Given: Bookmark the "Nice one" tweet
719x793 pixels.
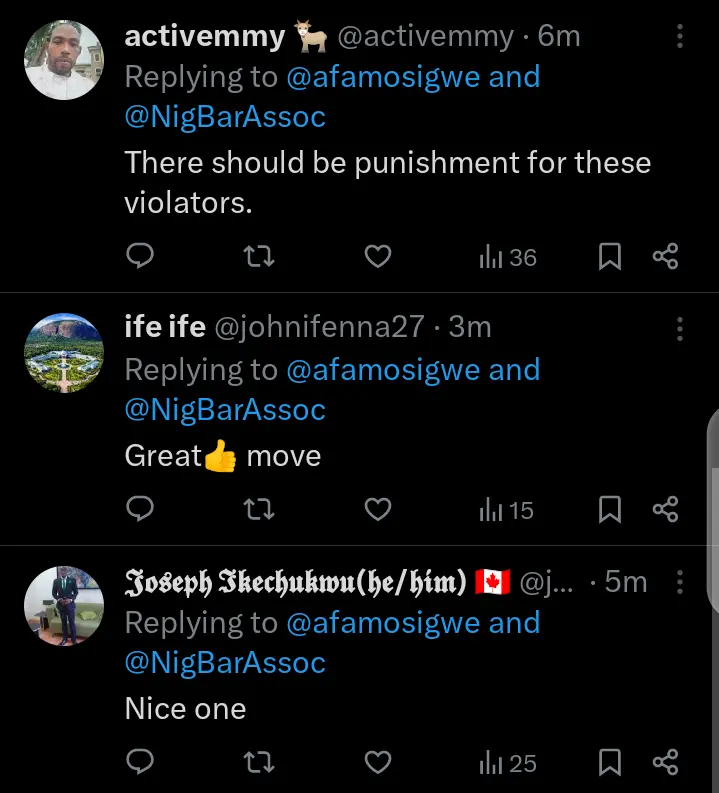Looking at the screenshot, I should click(609, 763).
